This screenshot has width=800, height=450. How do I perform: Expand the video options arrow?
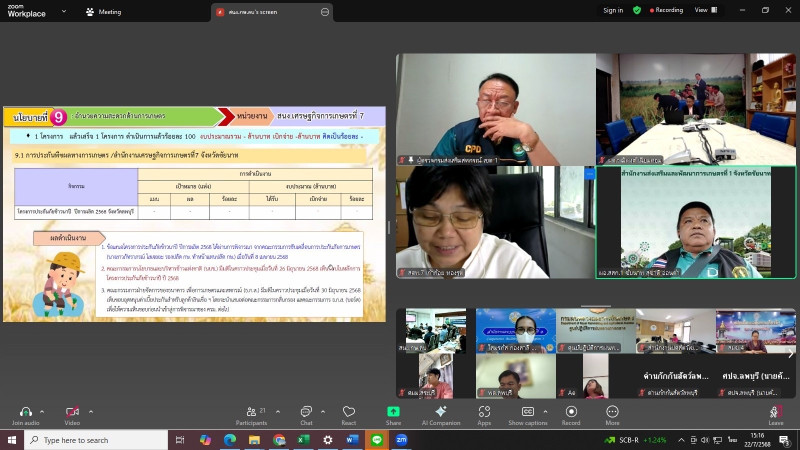point(92,409)
